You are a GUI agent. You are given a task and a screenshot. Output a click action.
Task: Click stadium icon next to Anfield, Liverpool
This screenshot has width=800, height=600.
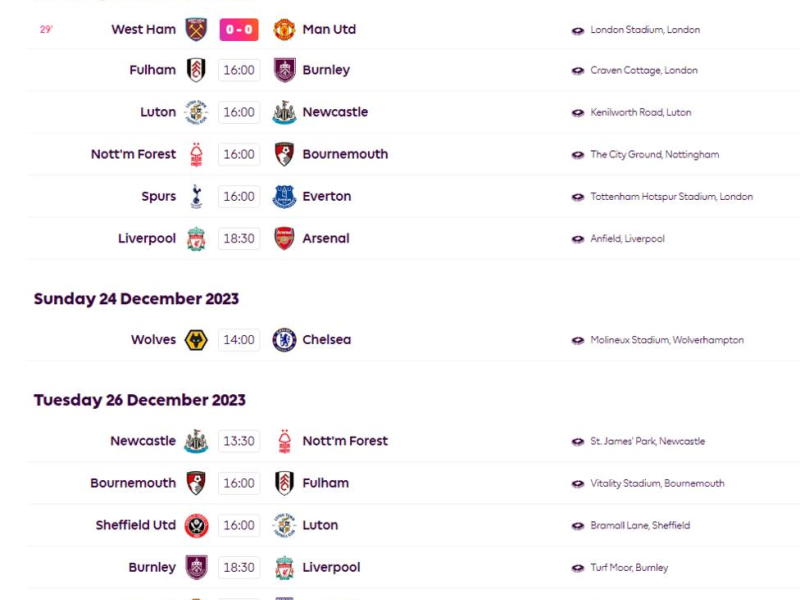(578, 239)
